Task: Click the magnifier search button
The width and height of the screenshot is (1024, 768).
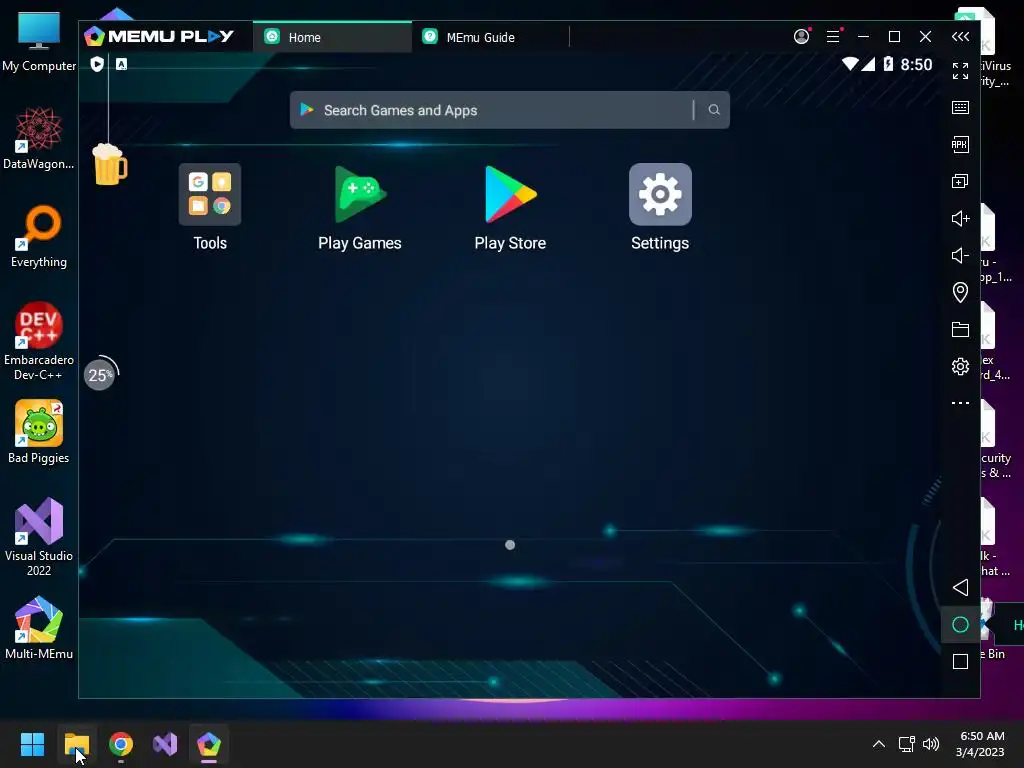Action: 714,110
